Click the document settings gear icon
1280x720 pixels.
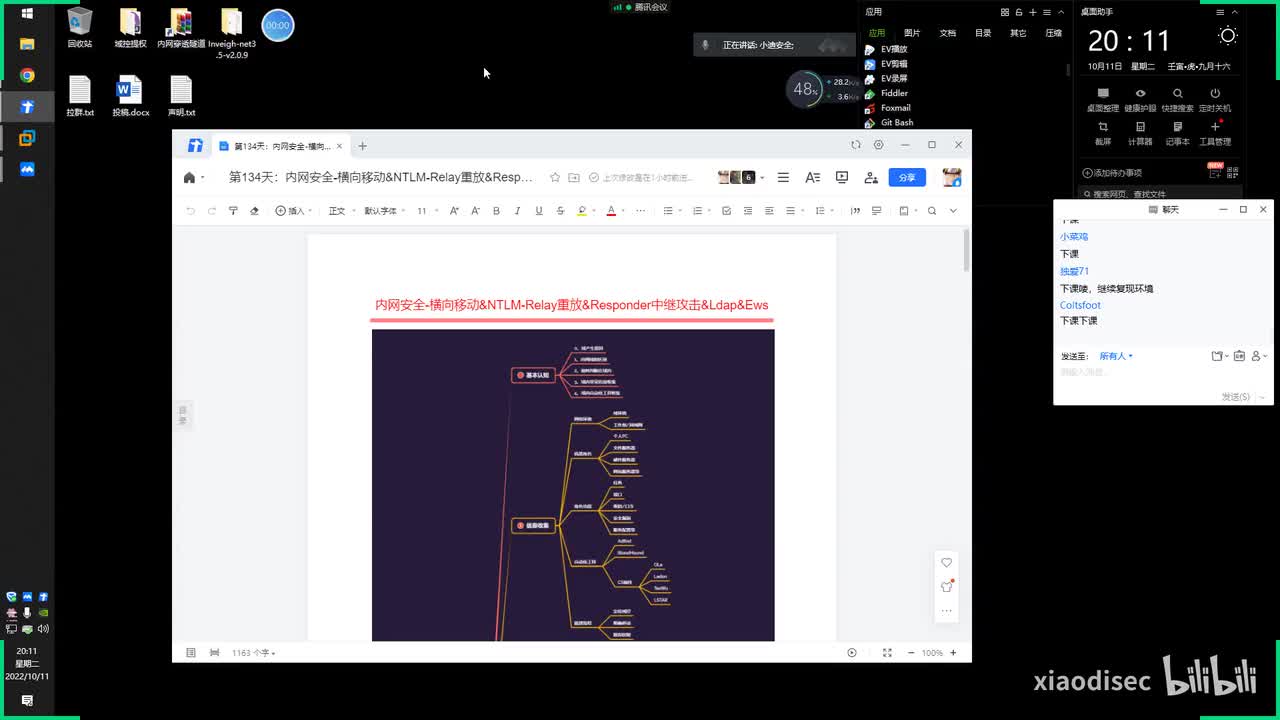879,145
